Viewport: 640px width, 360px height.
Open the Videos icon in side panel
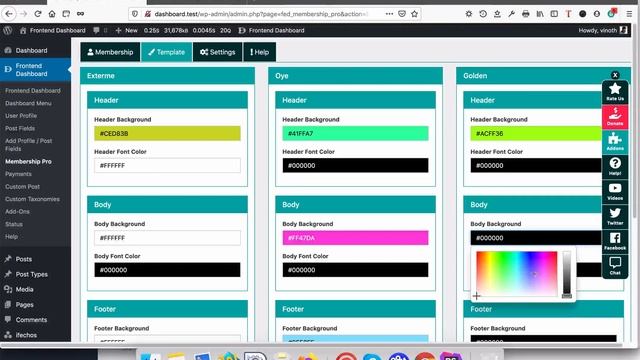click(615, 191)
